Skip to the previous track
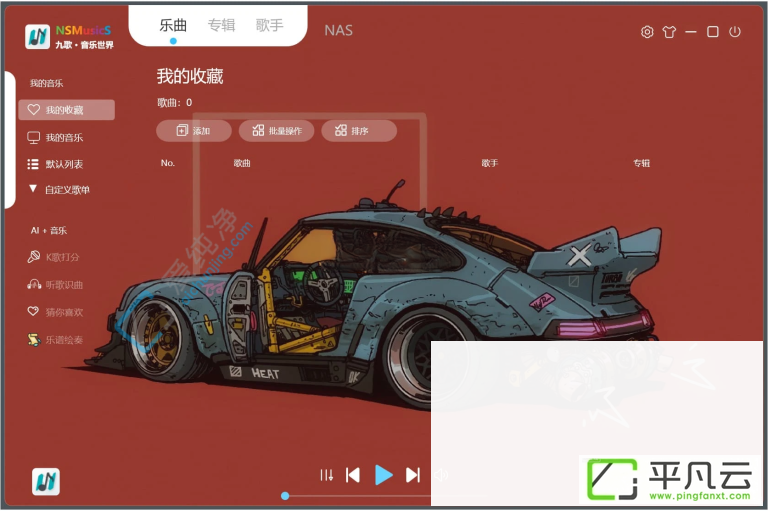Viewport: 768px width, 511px height. tap(353, 475)
